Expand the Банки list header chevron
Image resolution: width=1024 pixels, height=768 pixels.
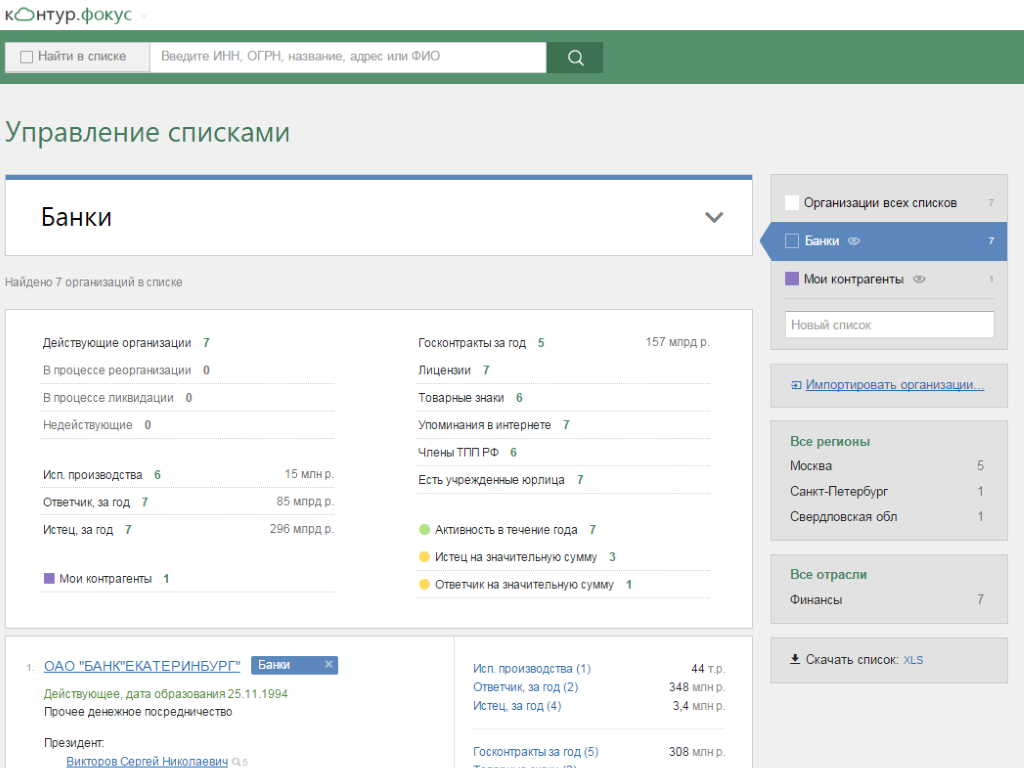[x=713, y=217]
